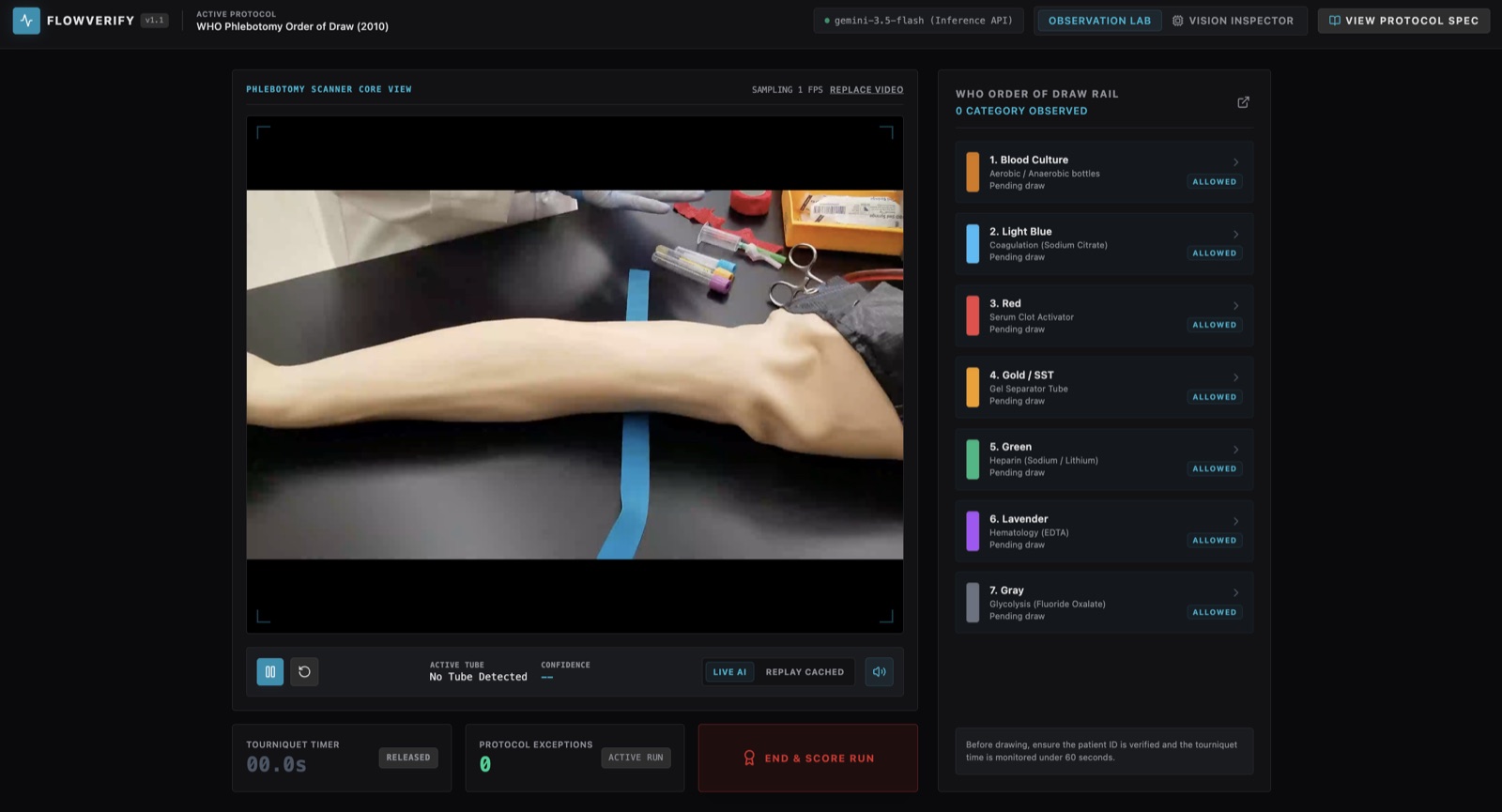Expand the Gold / SST chevron
This screenshot has height=812, width=1502.
[x=1235, y=377]
